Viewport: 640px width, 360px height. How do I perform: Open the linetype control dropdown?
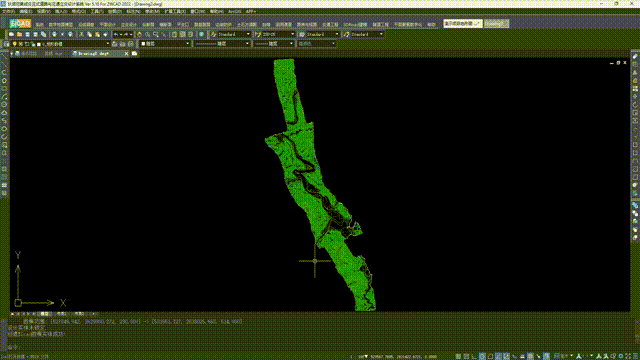247,44
